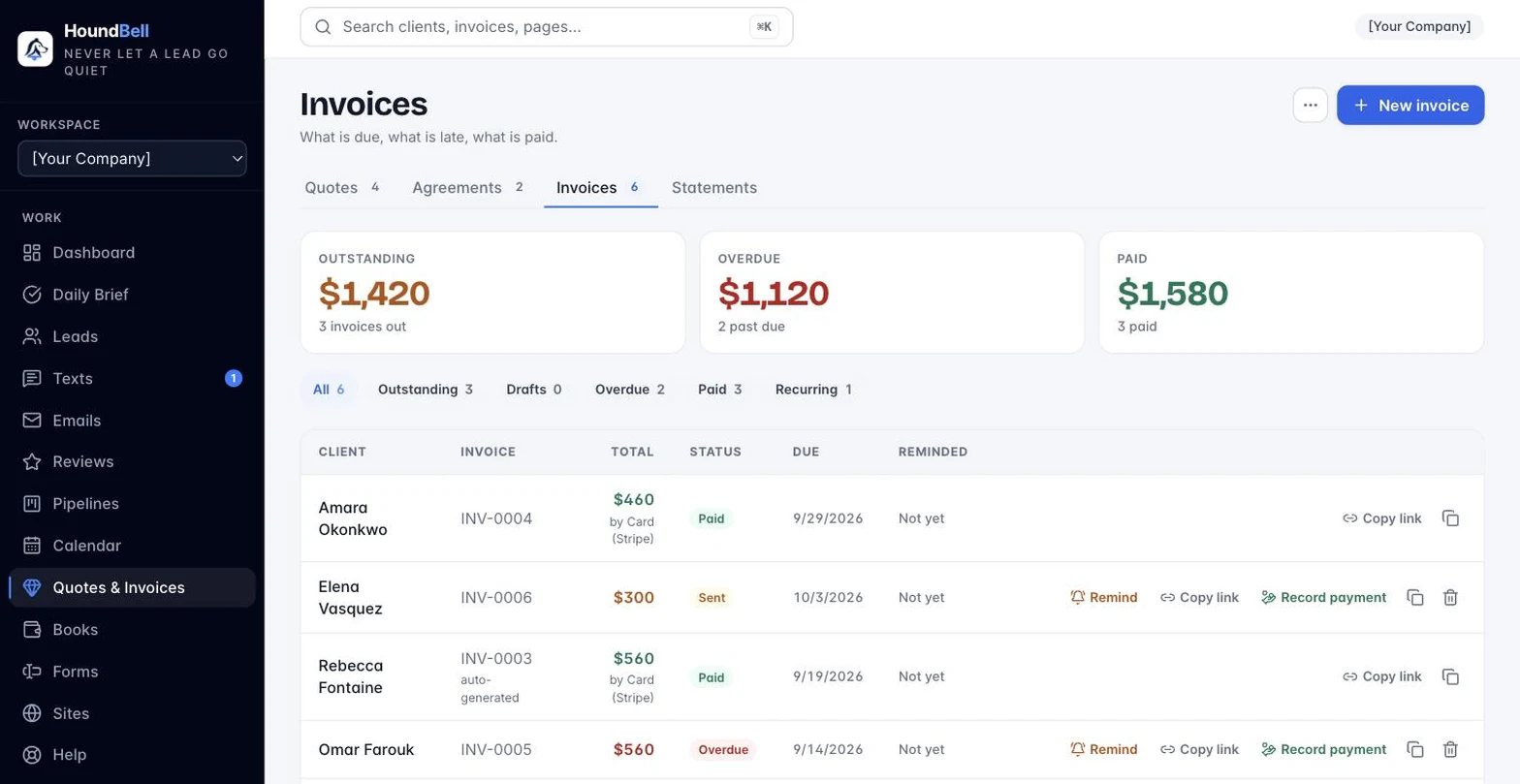Duplicate Omar Farouk's invoice INV-0005
1520x784 pixels.
(x=1415, y=749)
